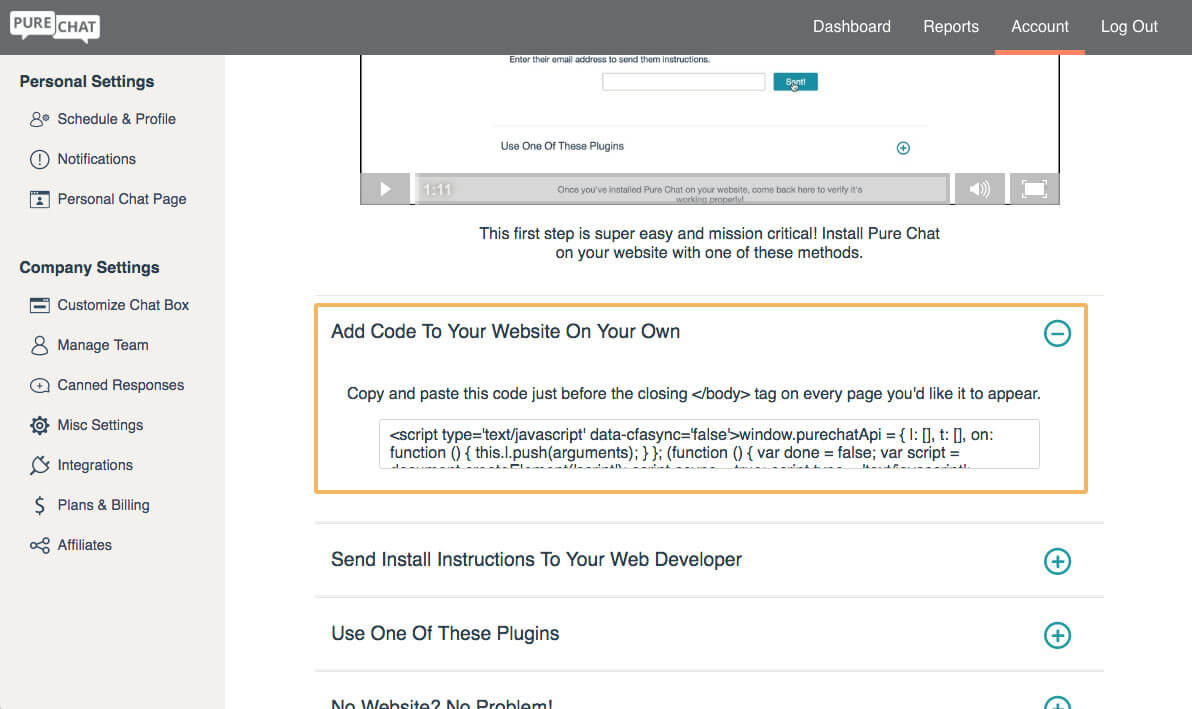Click the Manage Team person icon
Image resolution: width=1192 pixels, height=709 pixels.
[x=40, y=346]
